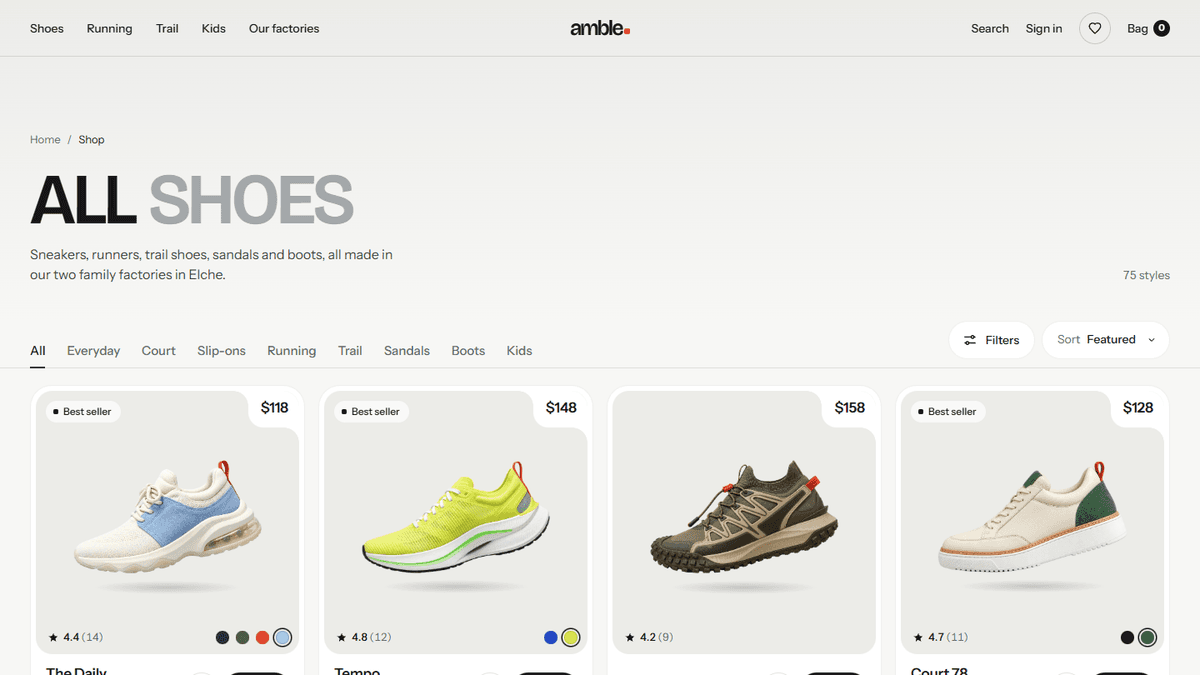The width and height of the screenshot is (1200, 675).
Task: Select the Kids category tab
Action: [519, 351]
